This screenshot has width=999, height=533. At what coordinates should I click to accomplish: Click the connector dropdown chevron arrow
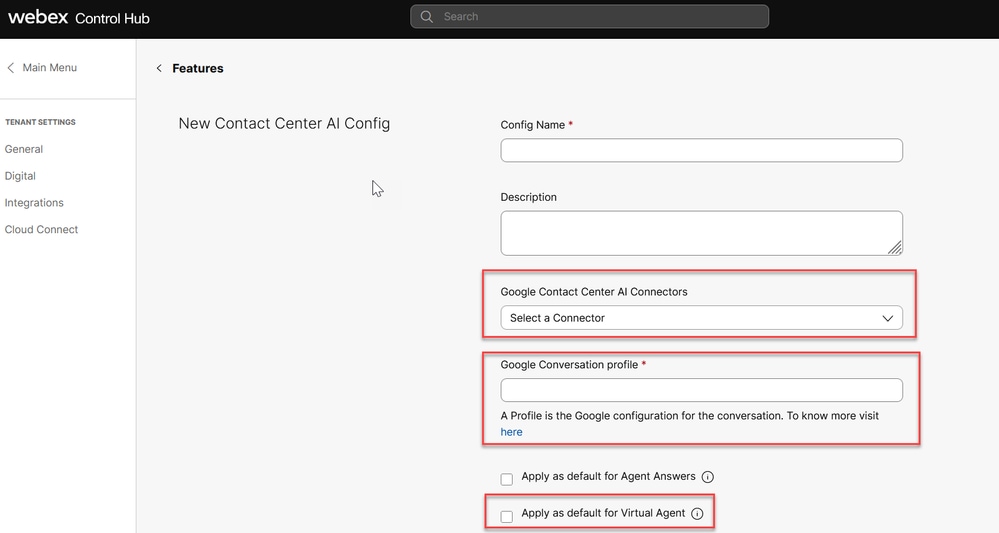pyautogui.click(x=888, y=318)
